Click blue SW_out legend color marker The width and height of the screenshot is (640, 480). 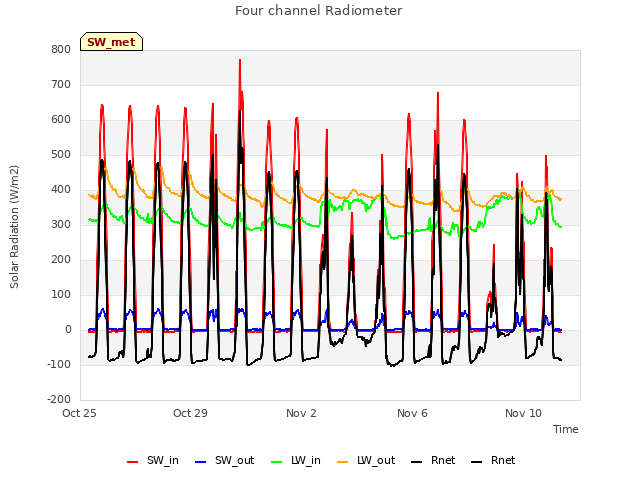200,462
